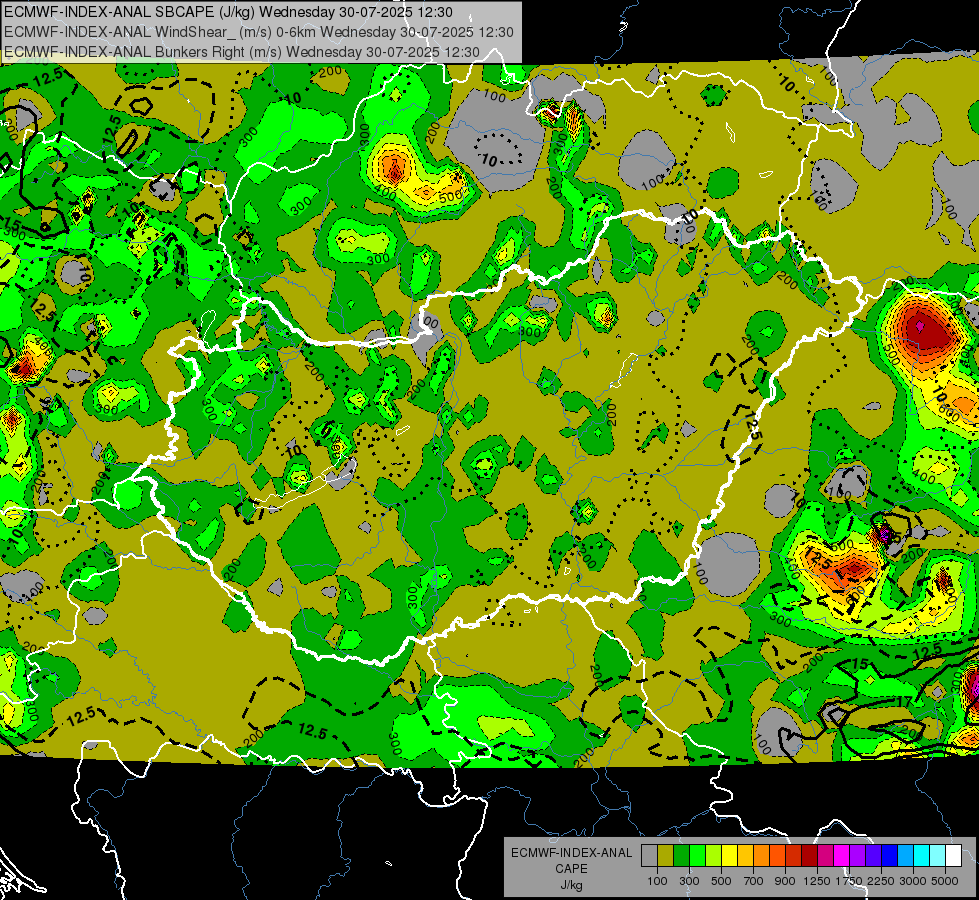Select the orange legend swatch

point(762,856)
